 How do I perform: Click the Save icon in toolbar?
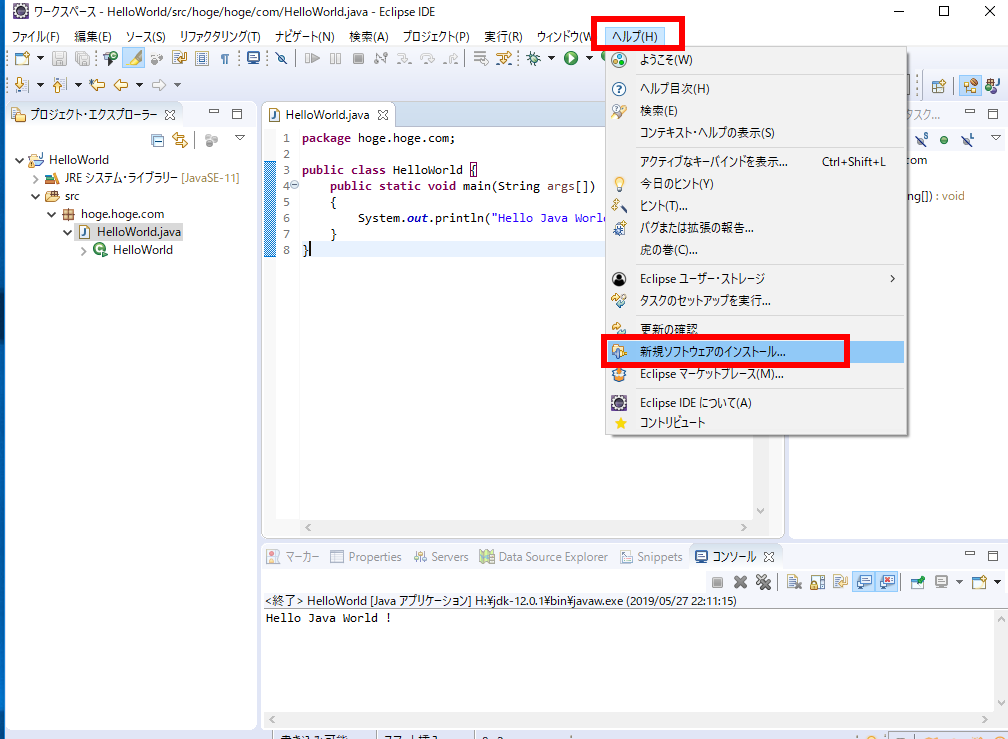[x=59, y=58]
